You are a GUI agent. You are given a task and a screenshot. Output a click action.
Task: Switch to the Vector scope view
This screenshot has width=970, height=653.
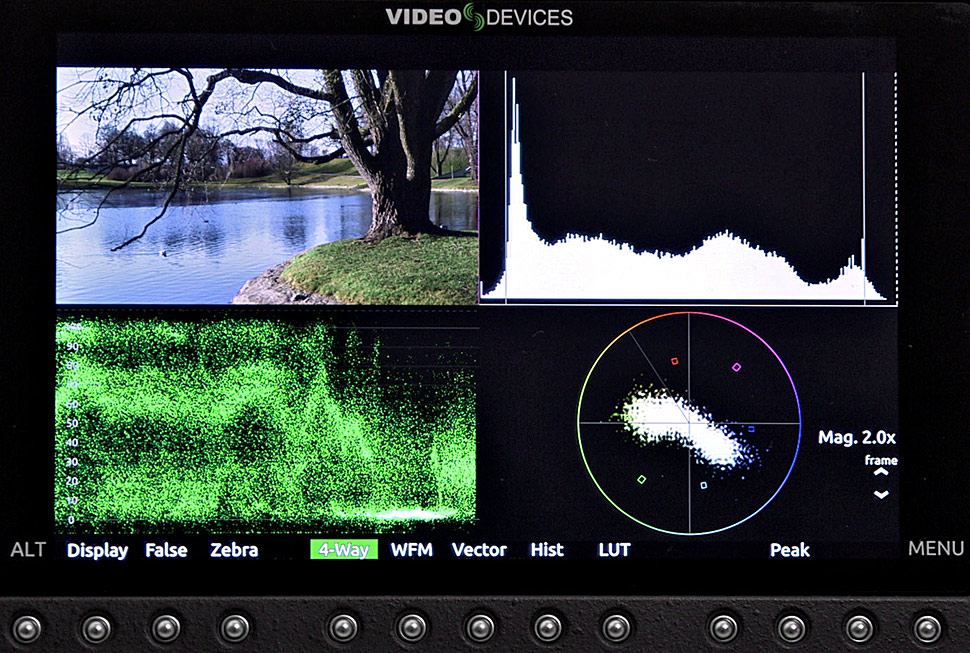point(479,550)
